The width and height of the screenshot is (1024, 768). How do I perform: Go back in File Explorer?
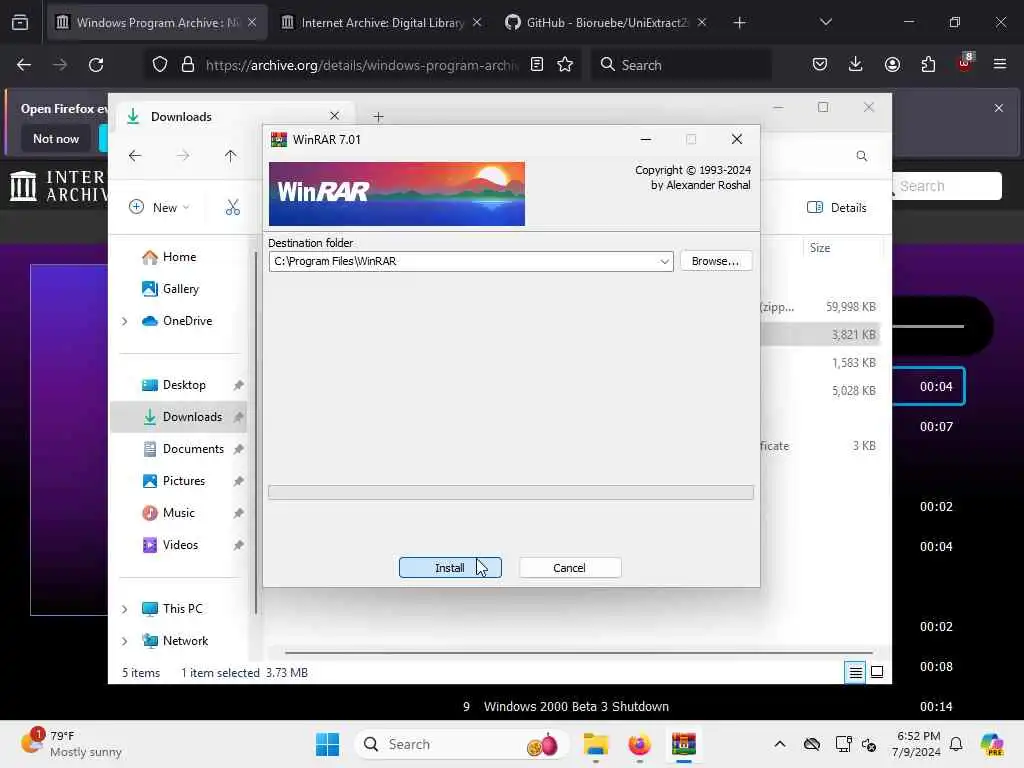(x=135, y=155)
